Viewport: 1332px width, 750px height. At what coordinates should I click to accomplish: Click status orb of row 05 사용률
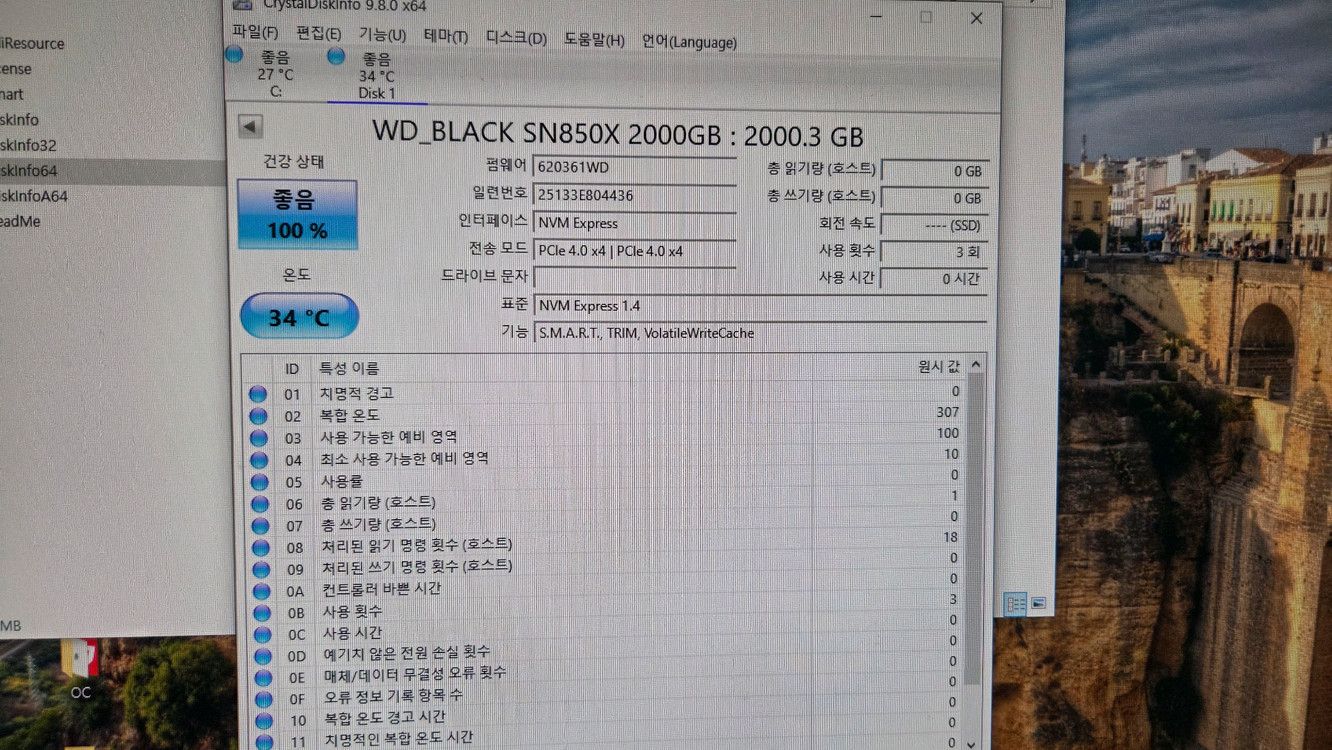pos(260,482)
